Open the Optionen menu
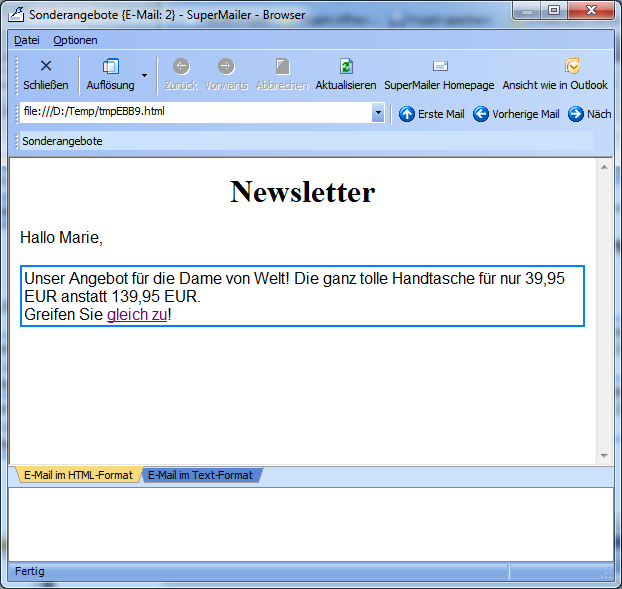Viewport: 622px width, 589px height. 75,40
